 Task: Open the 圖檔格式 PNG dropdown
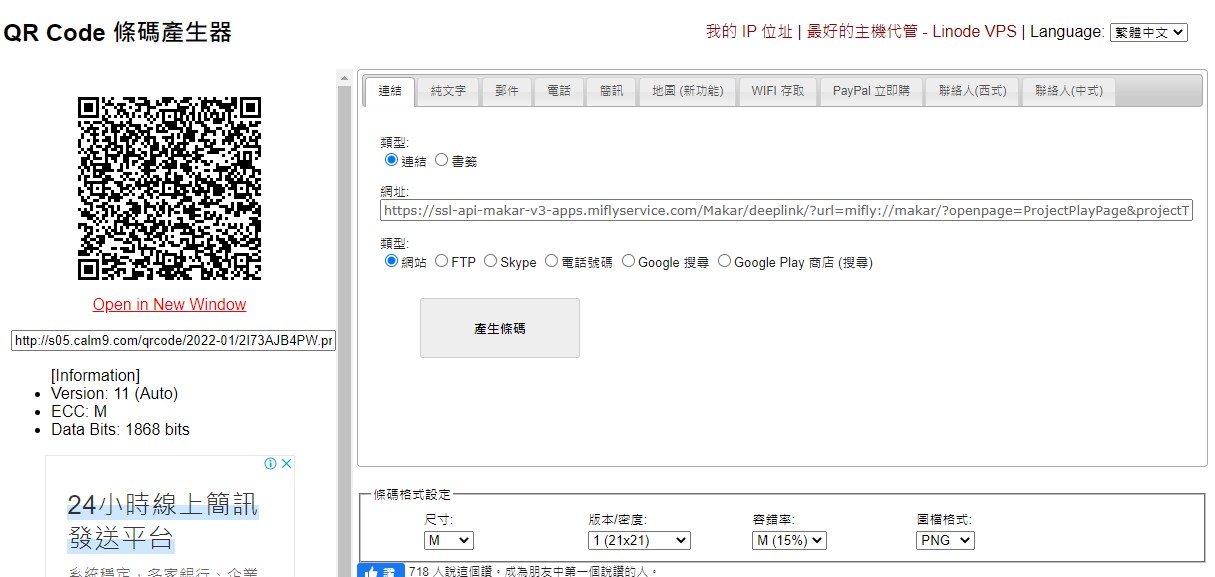pyautogui.click(x=945, y=540)
